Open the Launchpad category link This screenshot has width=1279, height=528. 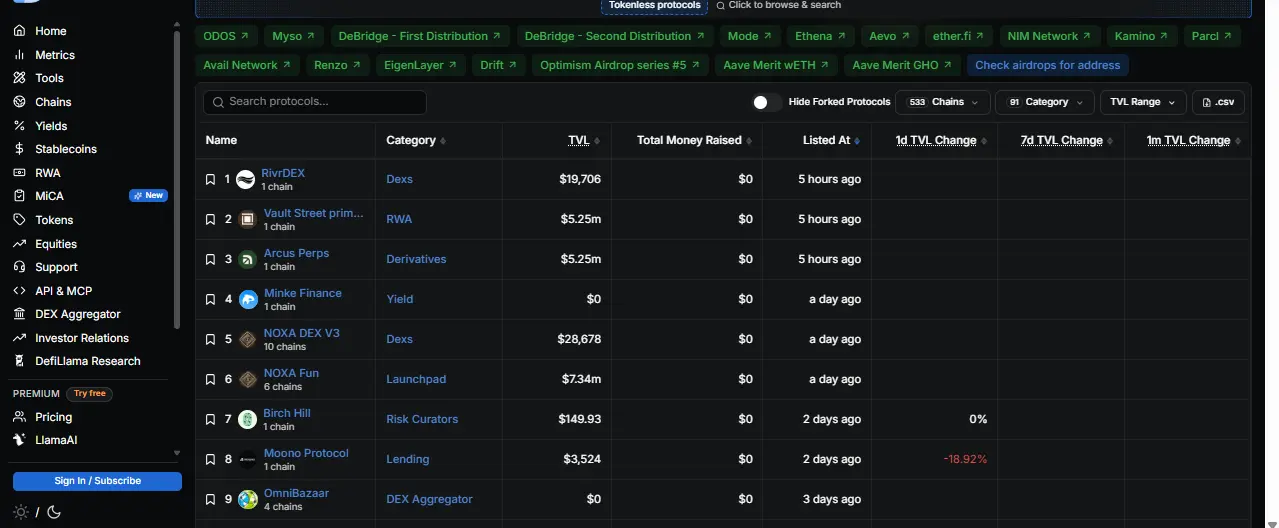tap(416, 379)
